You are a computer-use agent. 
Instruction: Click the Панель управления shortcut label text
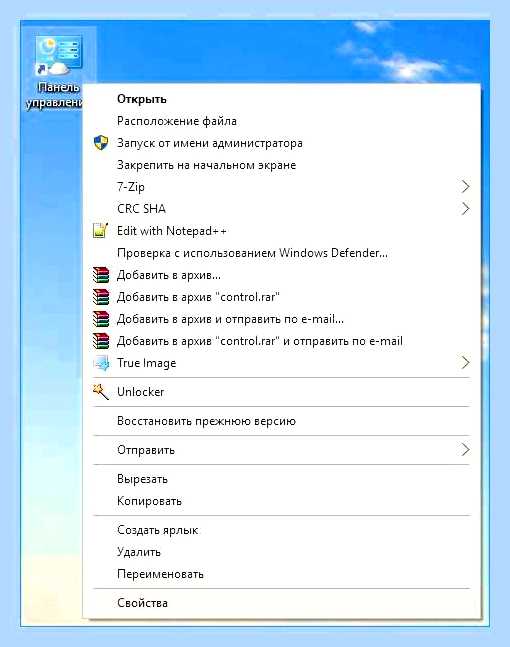[54, 94]
